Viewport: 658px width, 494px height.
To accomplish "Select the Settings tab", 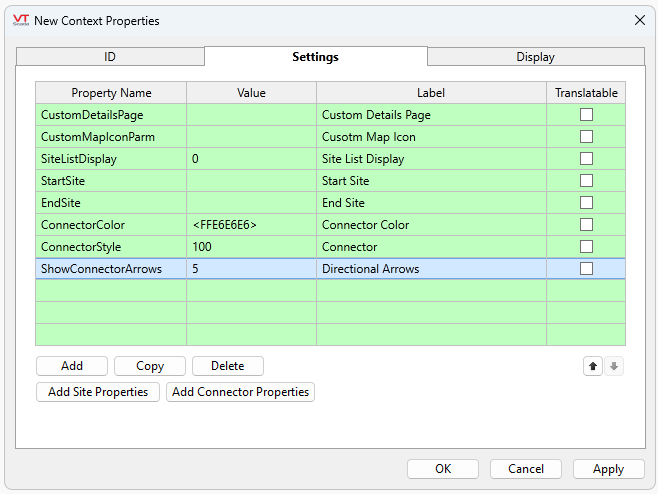I will [316, 57].
